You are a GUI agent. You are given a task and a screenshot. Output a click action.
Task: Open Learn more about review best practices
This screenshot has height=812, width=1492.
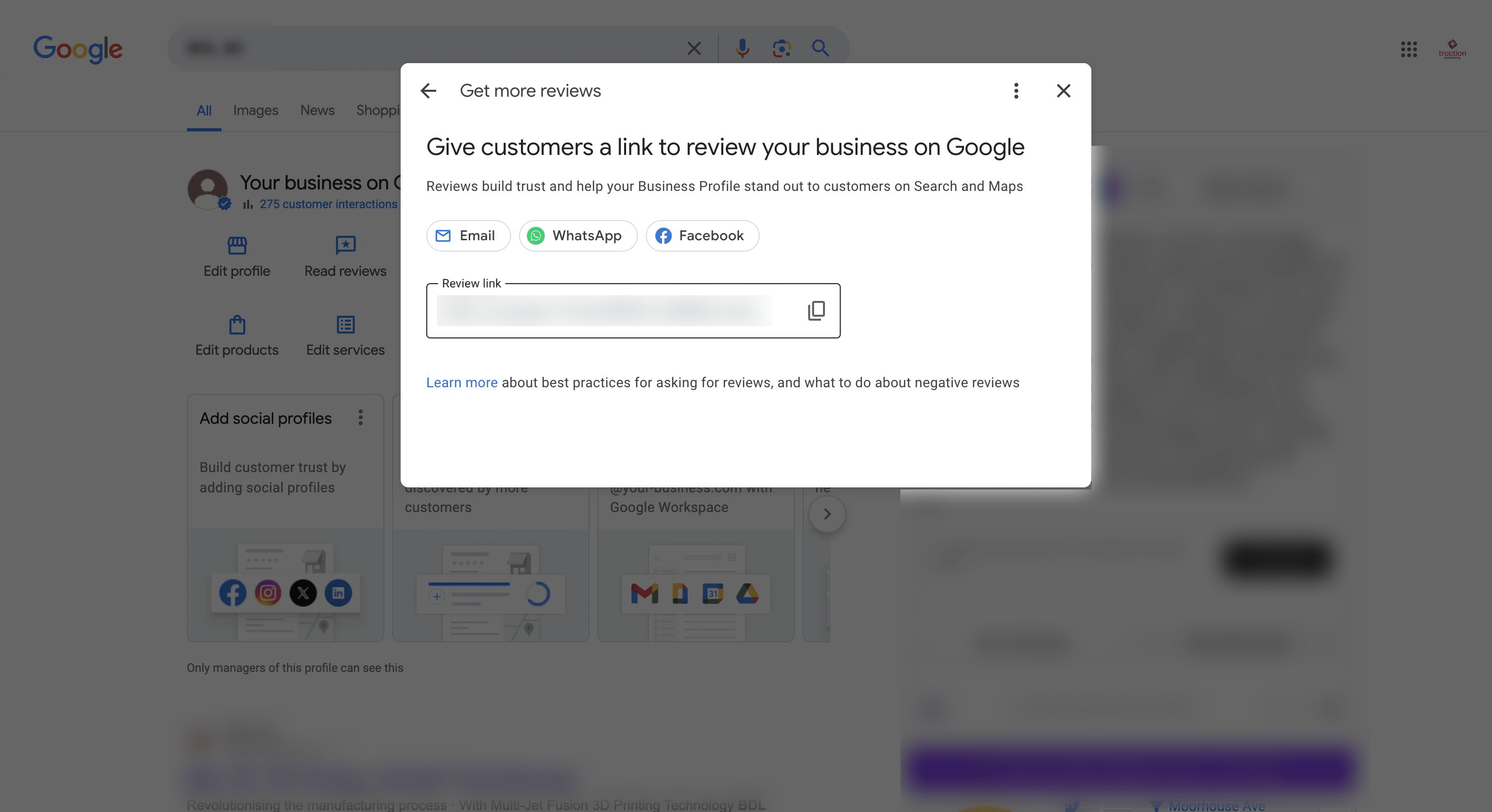[462, 382]
